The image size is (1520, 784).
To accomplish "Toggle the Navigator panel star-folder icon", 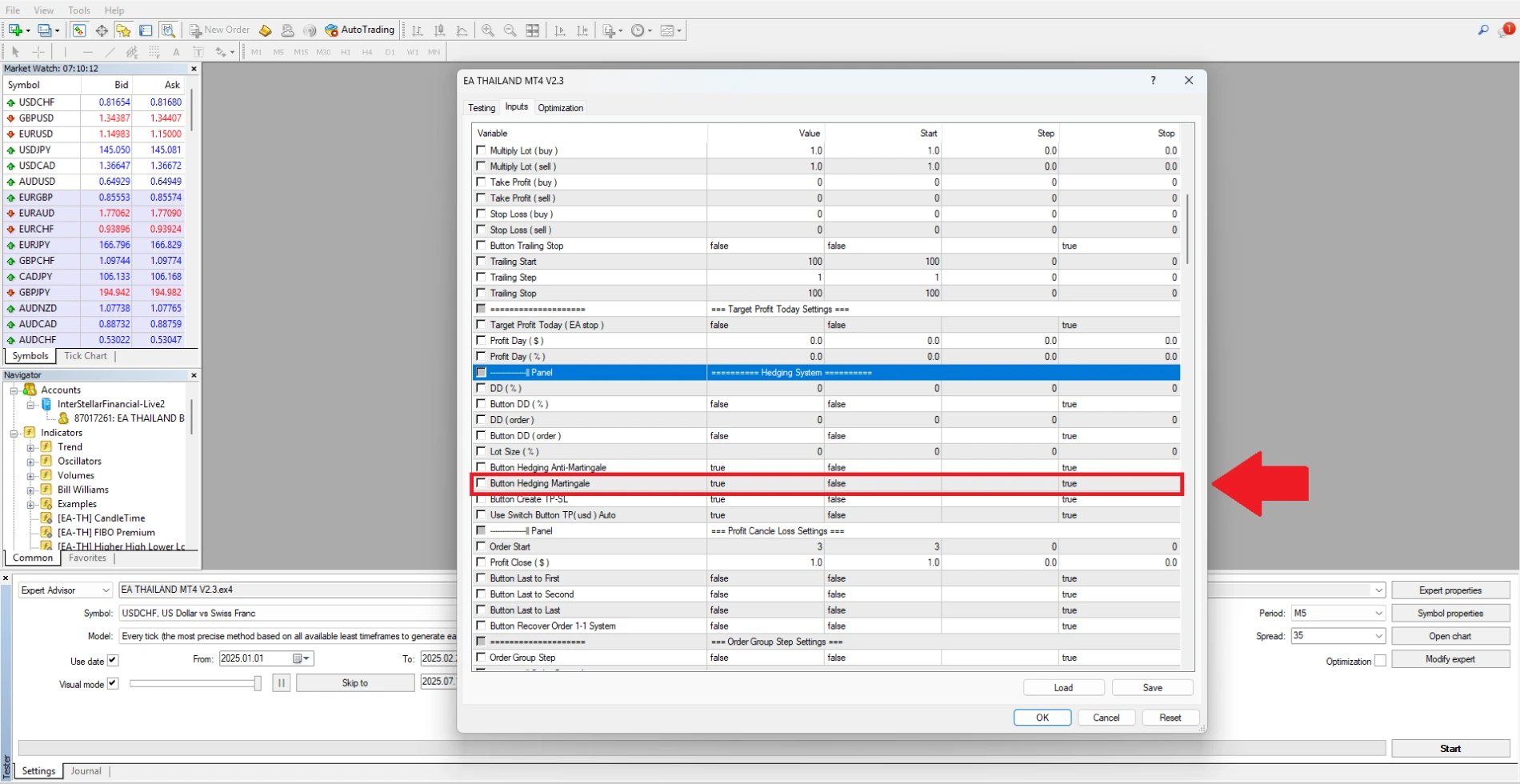I will coord(123,30).
